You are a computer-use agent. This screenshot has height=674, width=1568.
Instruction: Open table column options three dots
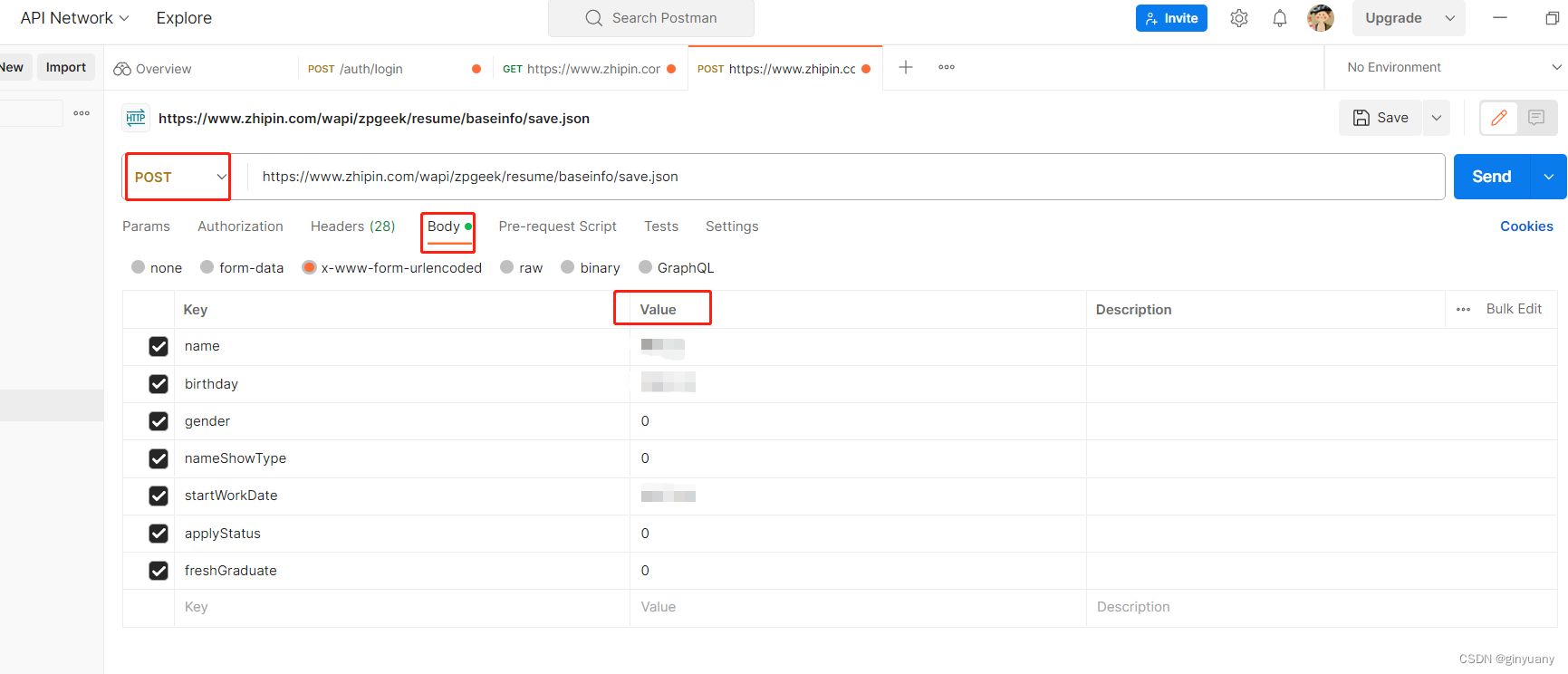point(1463,309)
